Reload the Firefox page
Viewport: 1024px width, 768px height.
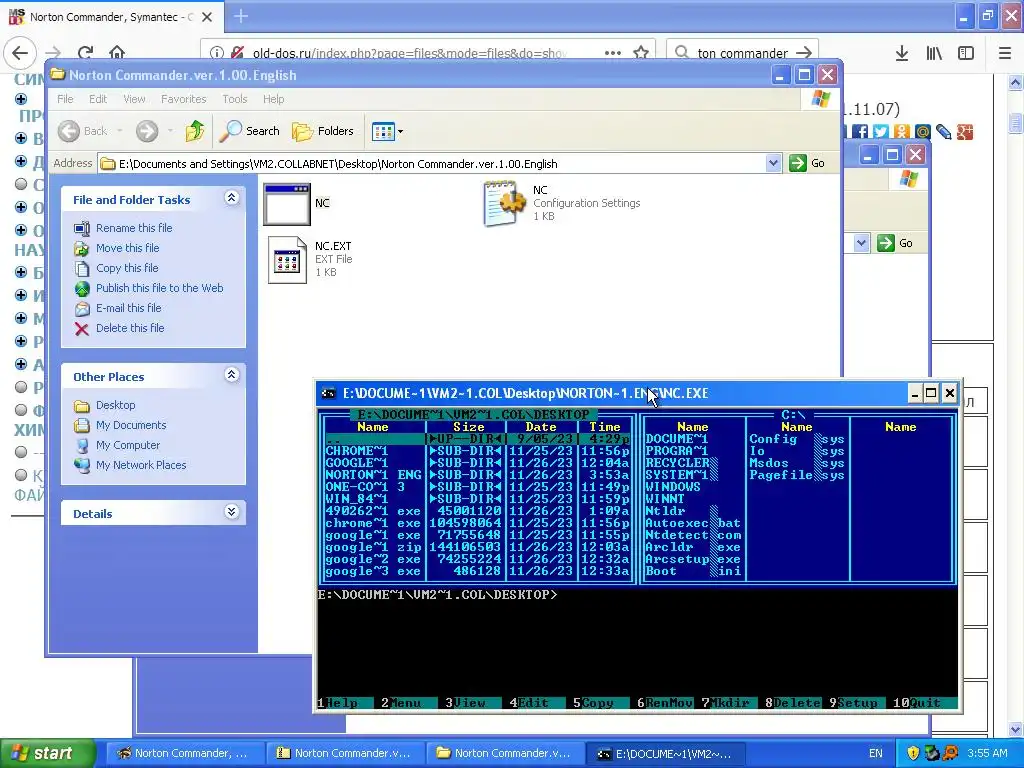point(86,53)
